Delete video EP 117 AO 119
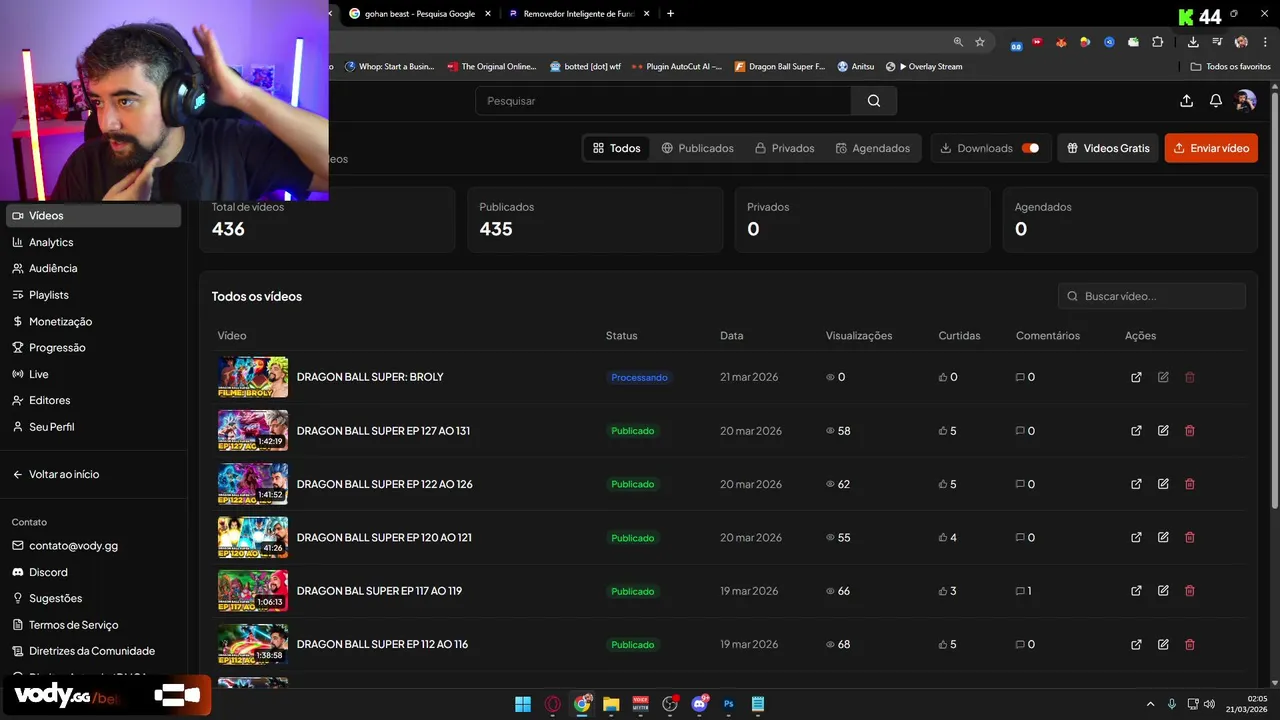This screenshot has height=720, width=1280. click(x=1190, y=591)
